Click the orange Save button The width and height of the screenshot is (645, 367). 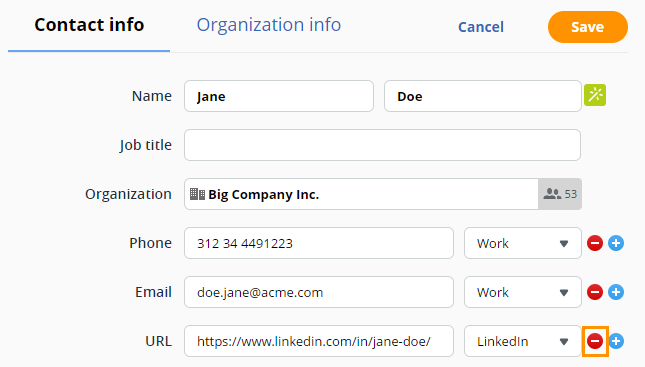[588, 27]
